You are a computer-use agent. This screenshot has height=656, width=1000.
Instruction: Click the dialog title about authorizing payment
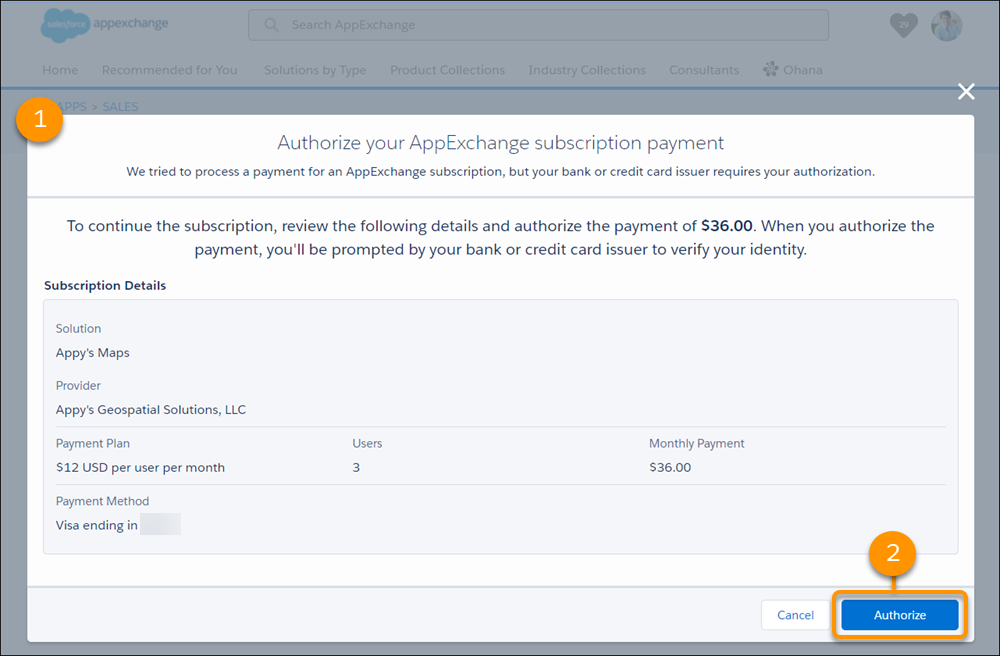pyautogui.click(x=500, y=142)
